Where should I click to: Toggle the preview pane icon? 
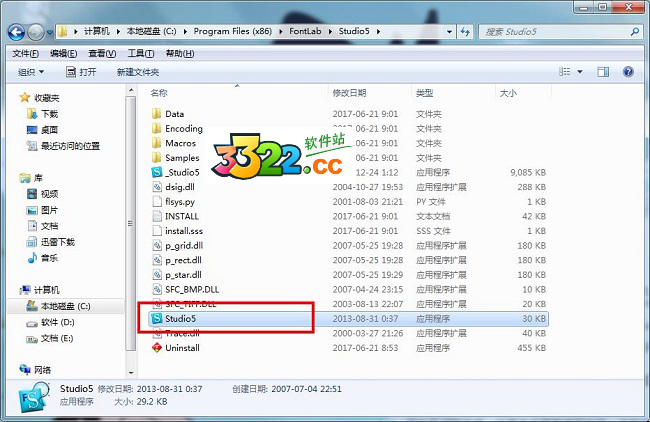(x=603, y=72)
